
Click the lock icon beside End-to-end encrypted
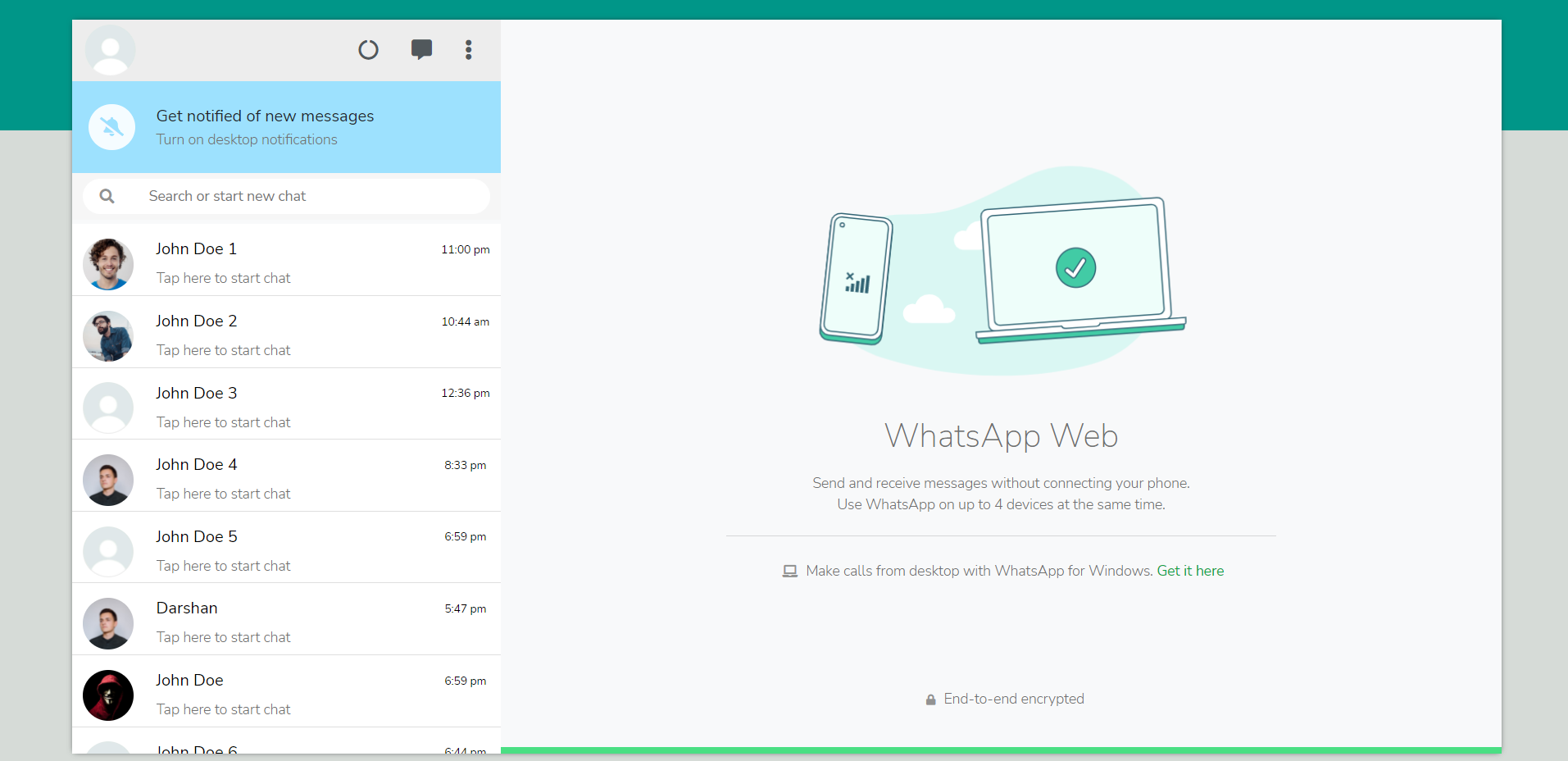click(930, 699)
